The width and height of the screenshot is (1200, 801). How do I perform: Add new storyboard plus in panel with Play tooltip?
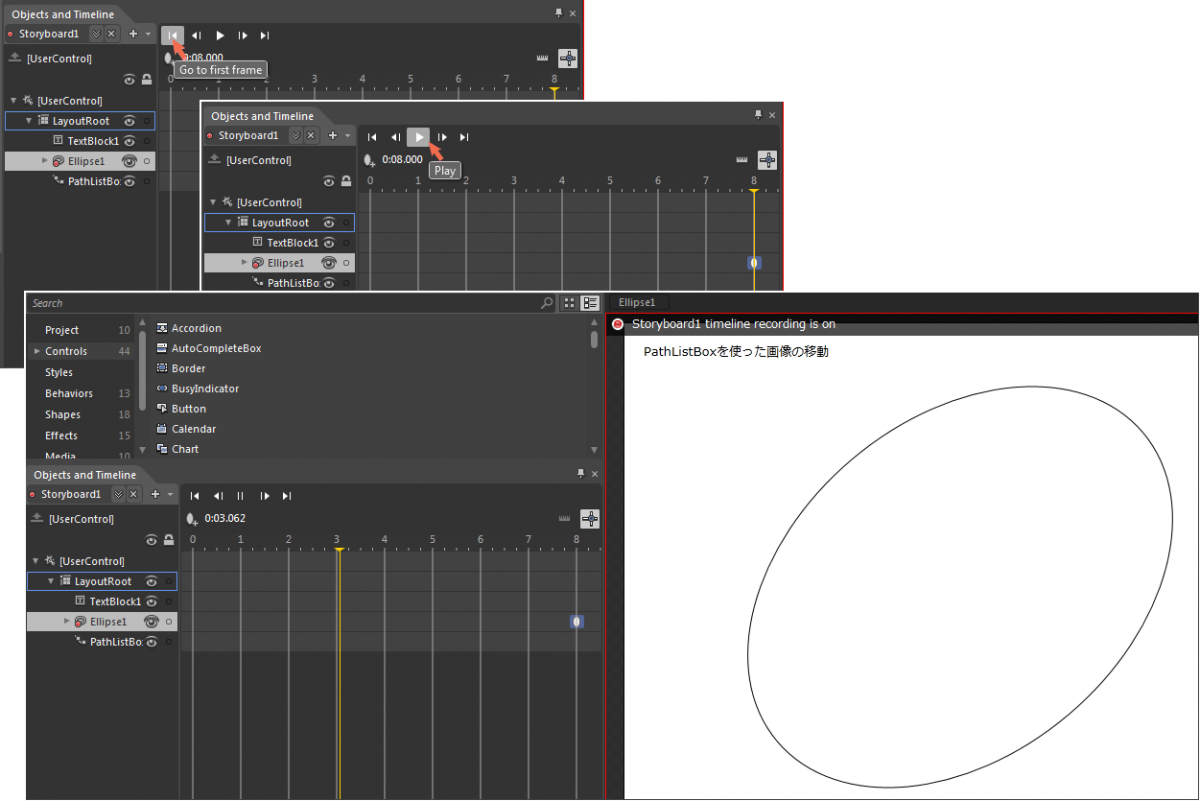(333, 136)
